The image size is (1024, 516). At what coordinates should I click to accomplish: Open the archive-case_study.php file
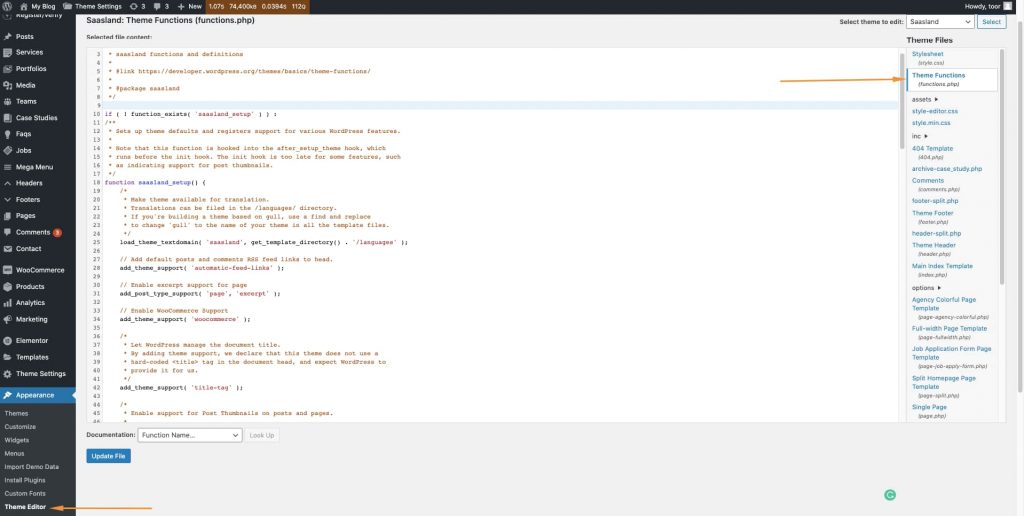[x=947, y=169]
